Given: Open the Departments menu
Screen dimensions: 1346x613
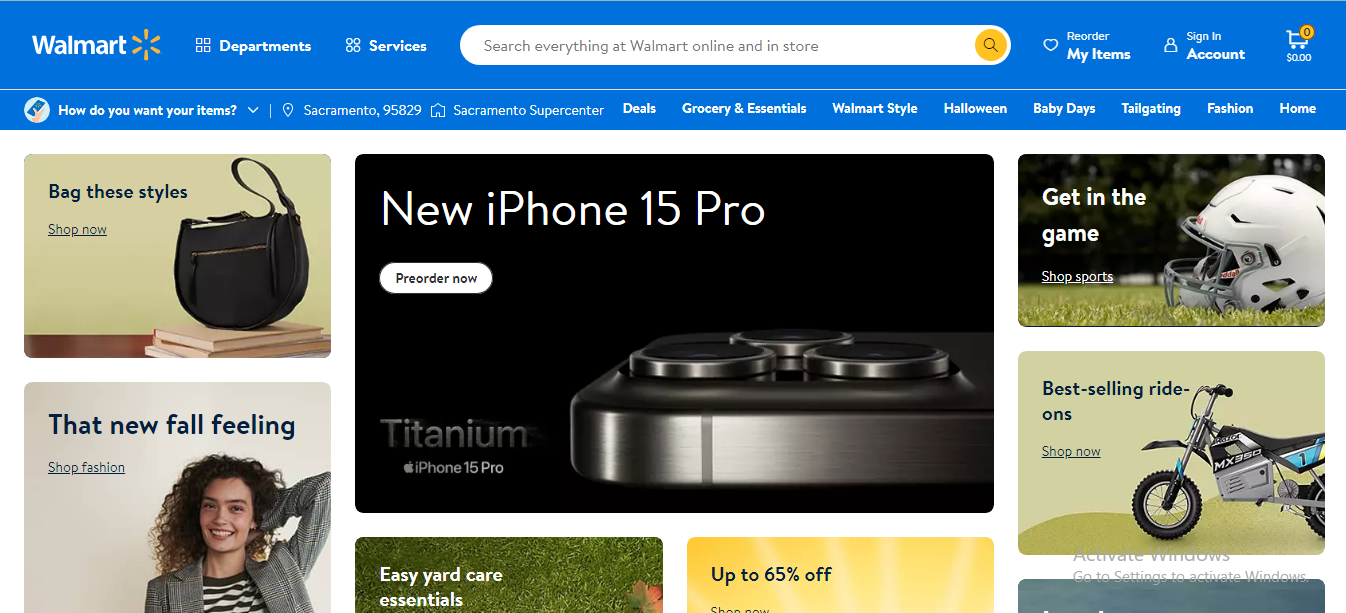Looking at the screenshot, I should click(253, 45).
